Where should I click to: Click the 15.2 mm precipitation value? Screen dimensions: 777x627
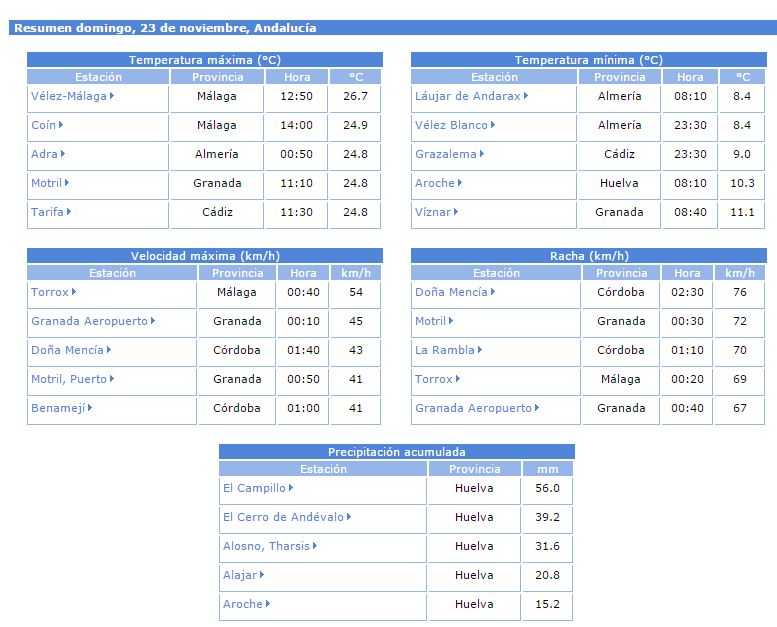pyautogui.click(x=548, y=604)
